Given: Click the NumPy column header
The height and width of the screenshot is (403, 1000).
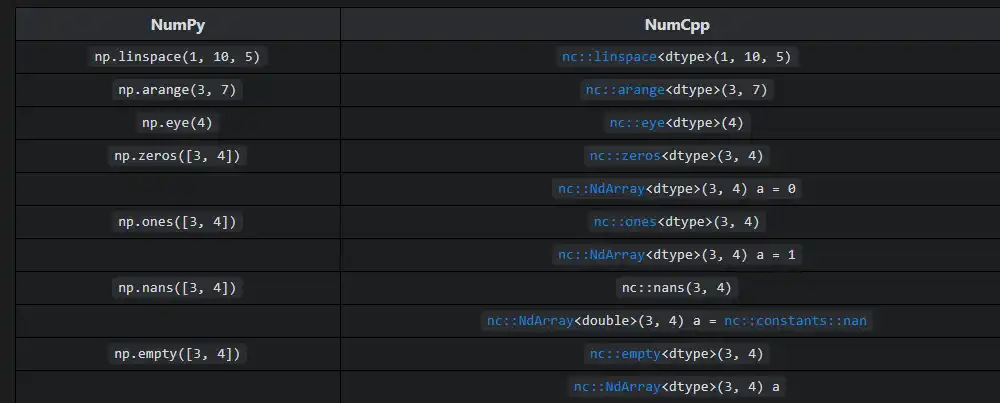Looking at the screenshot, I should 178,25.
